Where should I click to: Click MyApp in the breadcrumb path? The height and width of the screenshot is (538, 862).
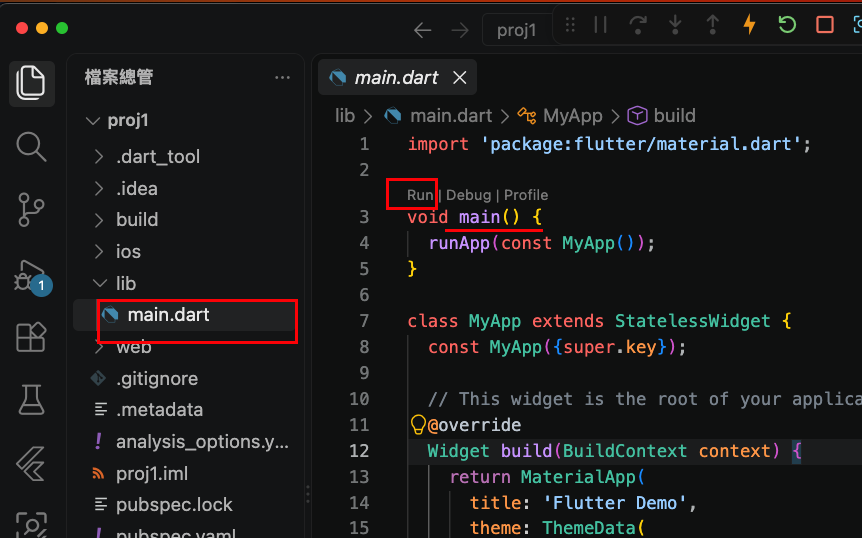(572, 116)
